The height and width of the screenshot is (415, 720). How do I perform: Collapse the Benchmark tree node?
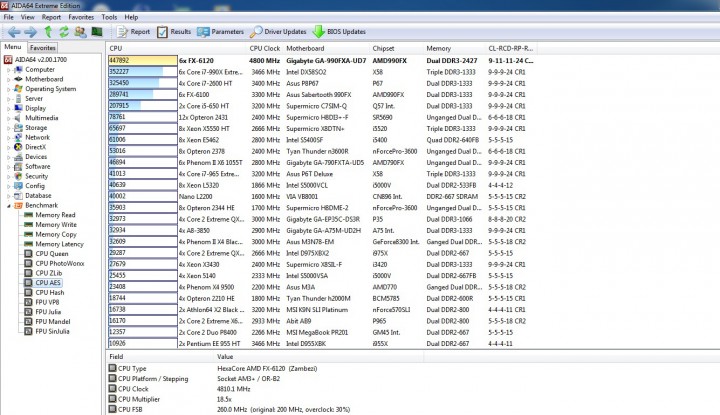(x=8, y=206)
